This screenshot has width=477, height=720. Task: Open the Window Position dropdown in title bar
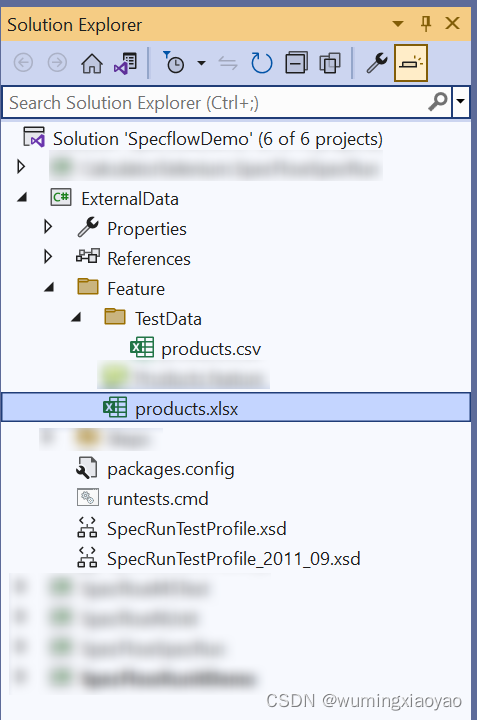[398, 23]
